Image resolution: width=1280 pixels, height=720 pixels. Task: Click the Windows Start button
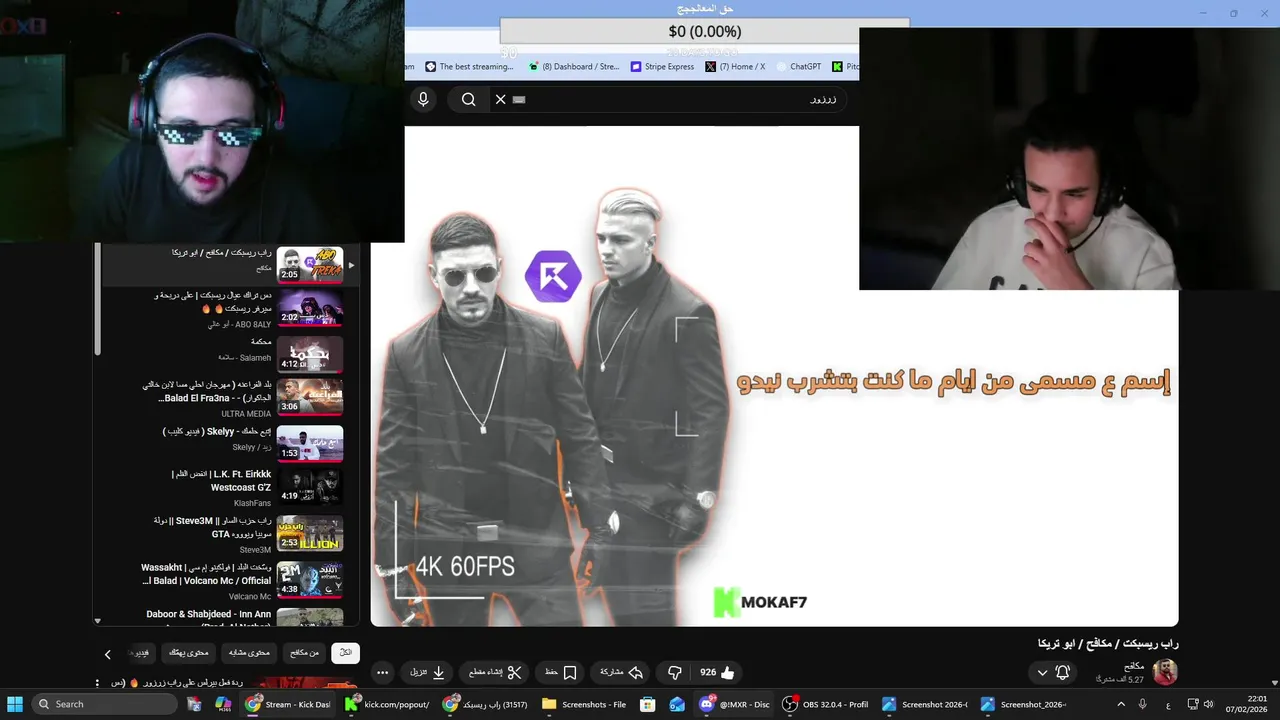[x=15, y=704]
